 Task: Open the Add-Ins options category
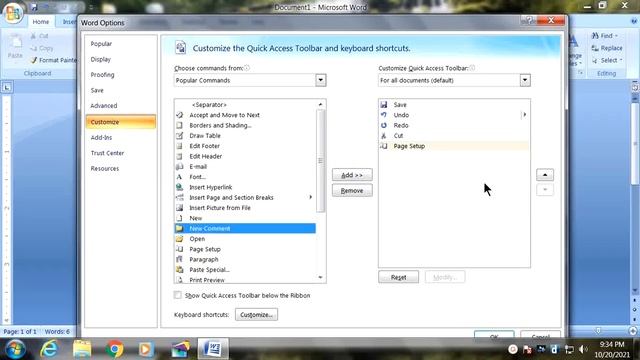coord(121,138)
